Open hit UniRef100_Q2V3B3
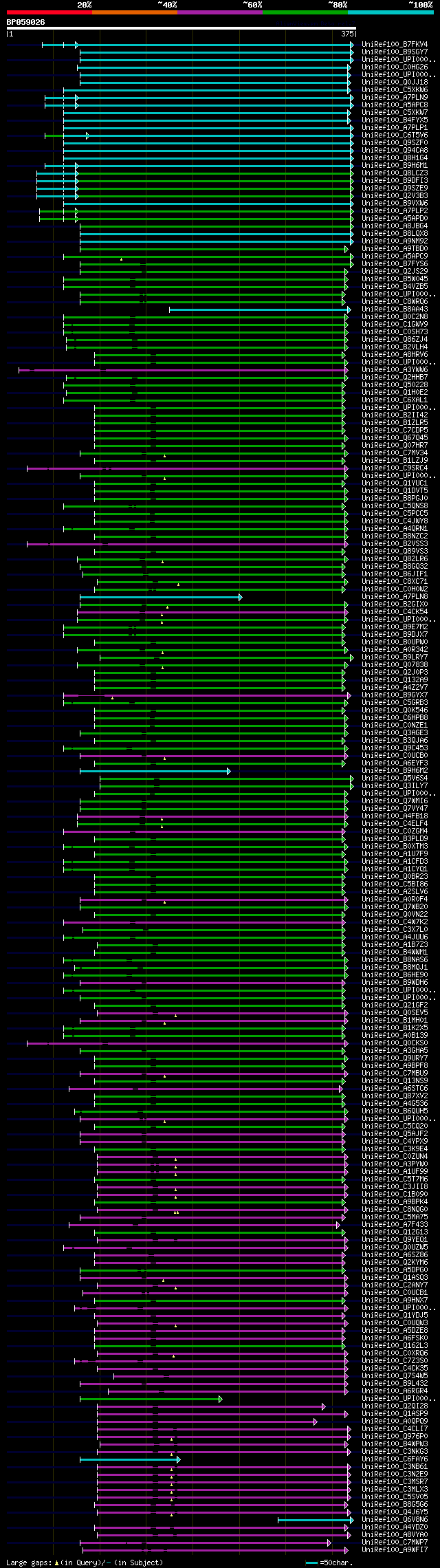The width and height of the screenshot is (440, 1568). pos(395,196)
